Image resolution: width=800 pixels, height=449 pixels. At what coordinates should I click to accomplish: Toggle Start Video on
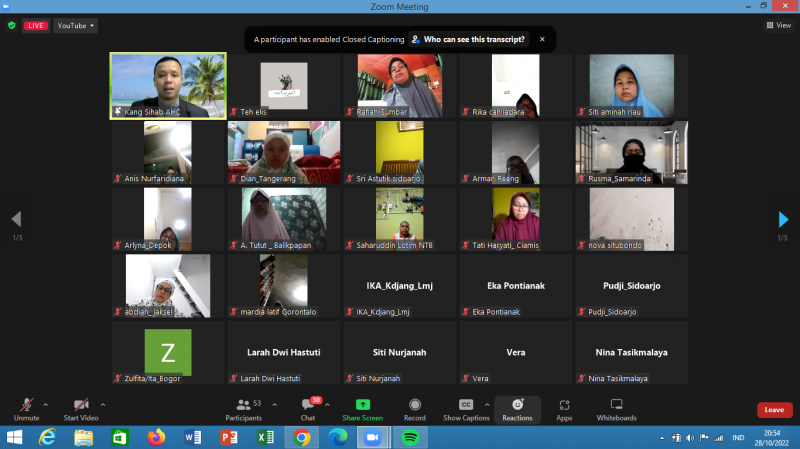80,407
